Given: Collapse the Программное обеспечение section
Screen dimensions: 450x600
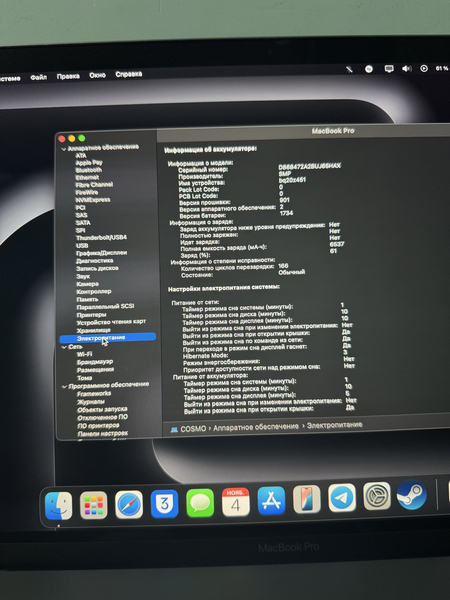Looking at the screenshot, I should (x=64, y=386).
